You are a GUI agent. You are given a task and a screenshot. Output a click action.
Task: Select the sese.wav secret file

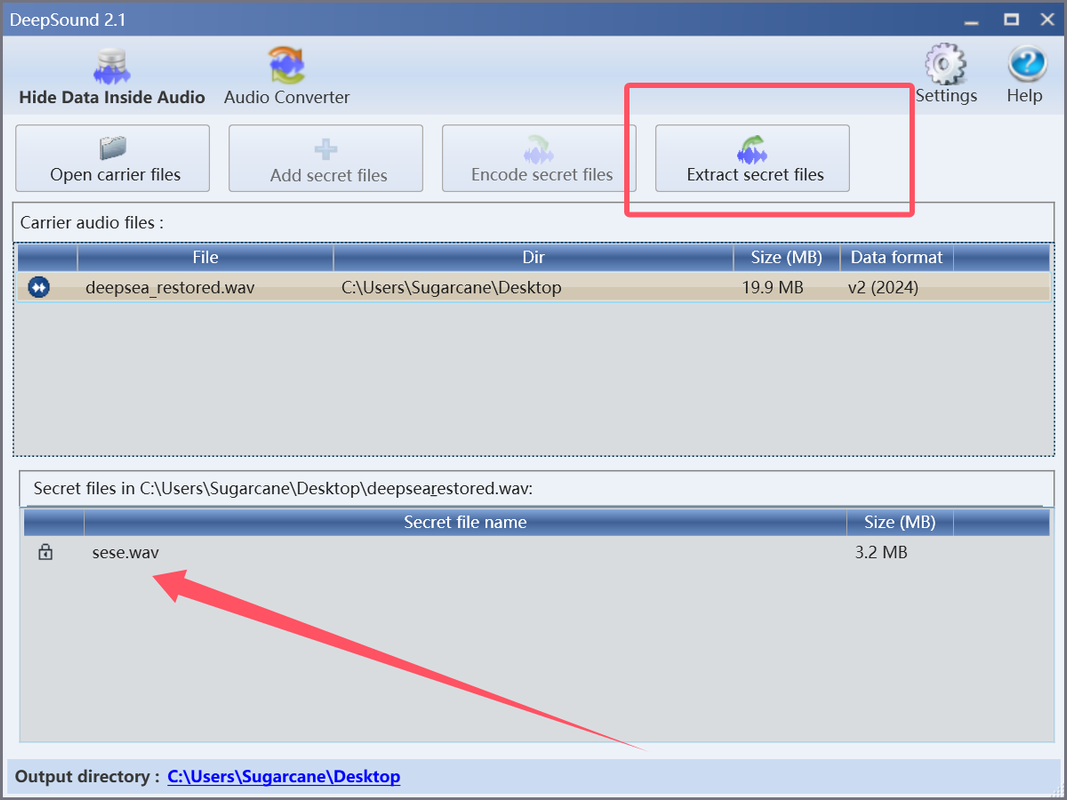coord(125,552)
